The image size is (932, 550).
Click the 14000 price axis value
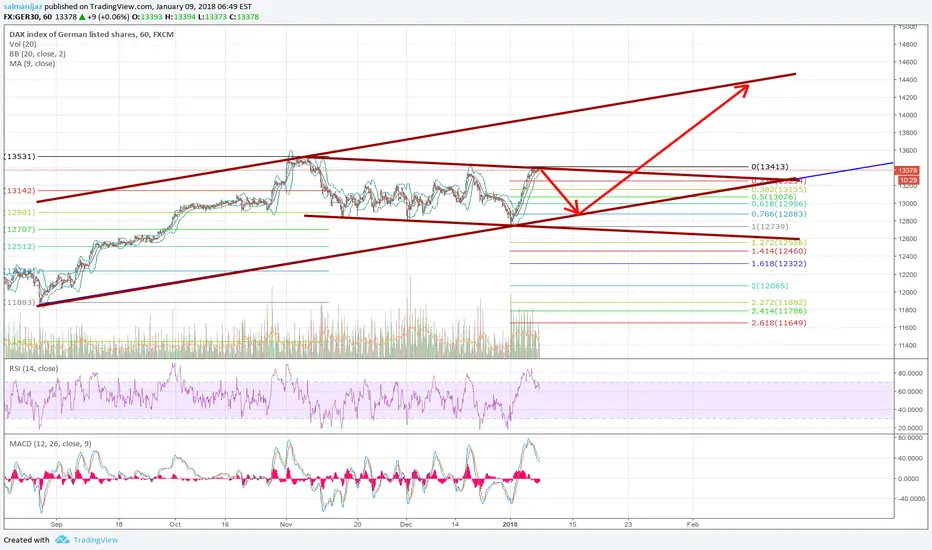[x=907, y=115]
